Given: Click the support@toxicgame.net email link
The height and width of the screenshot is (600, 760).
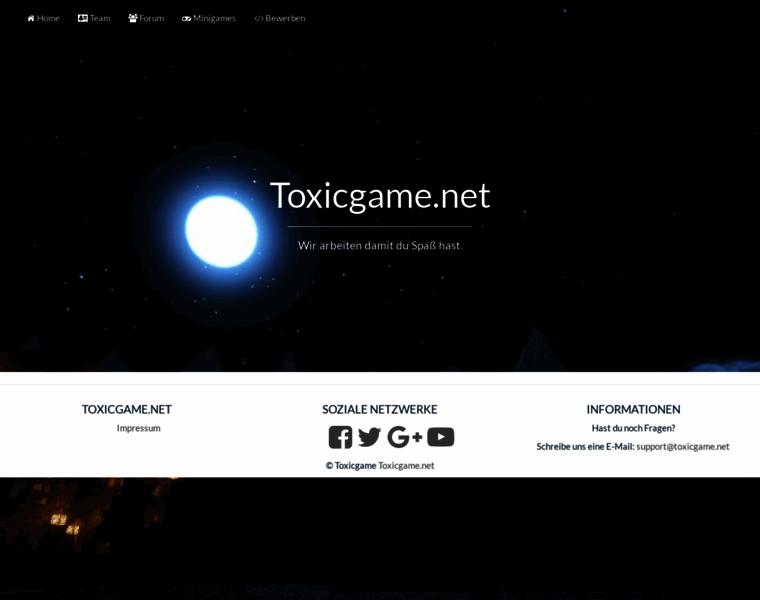Looking at the screenshot, I should [682, 446].
